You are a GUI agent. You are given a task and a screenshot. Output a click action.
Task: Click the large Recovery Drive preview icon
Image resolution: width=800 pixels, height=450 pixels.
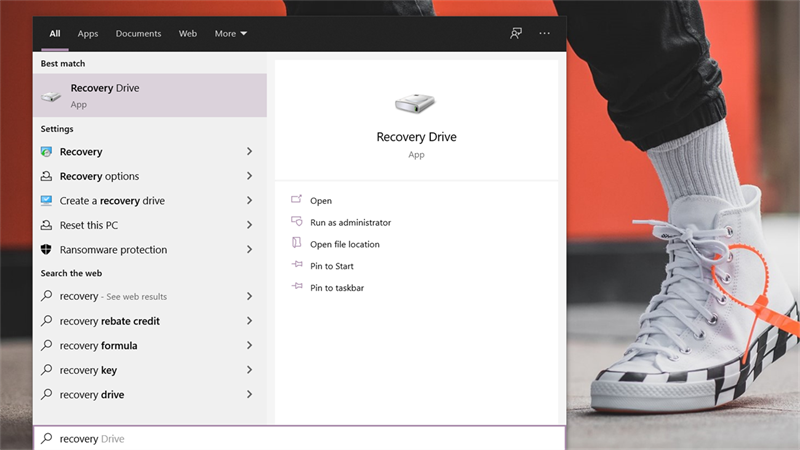[x=415, y=104]
